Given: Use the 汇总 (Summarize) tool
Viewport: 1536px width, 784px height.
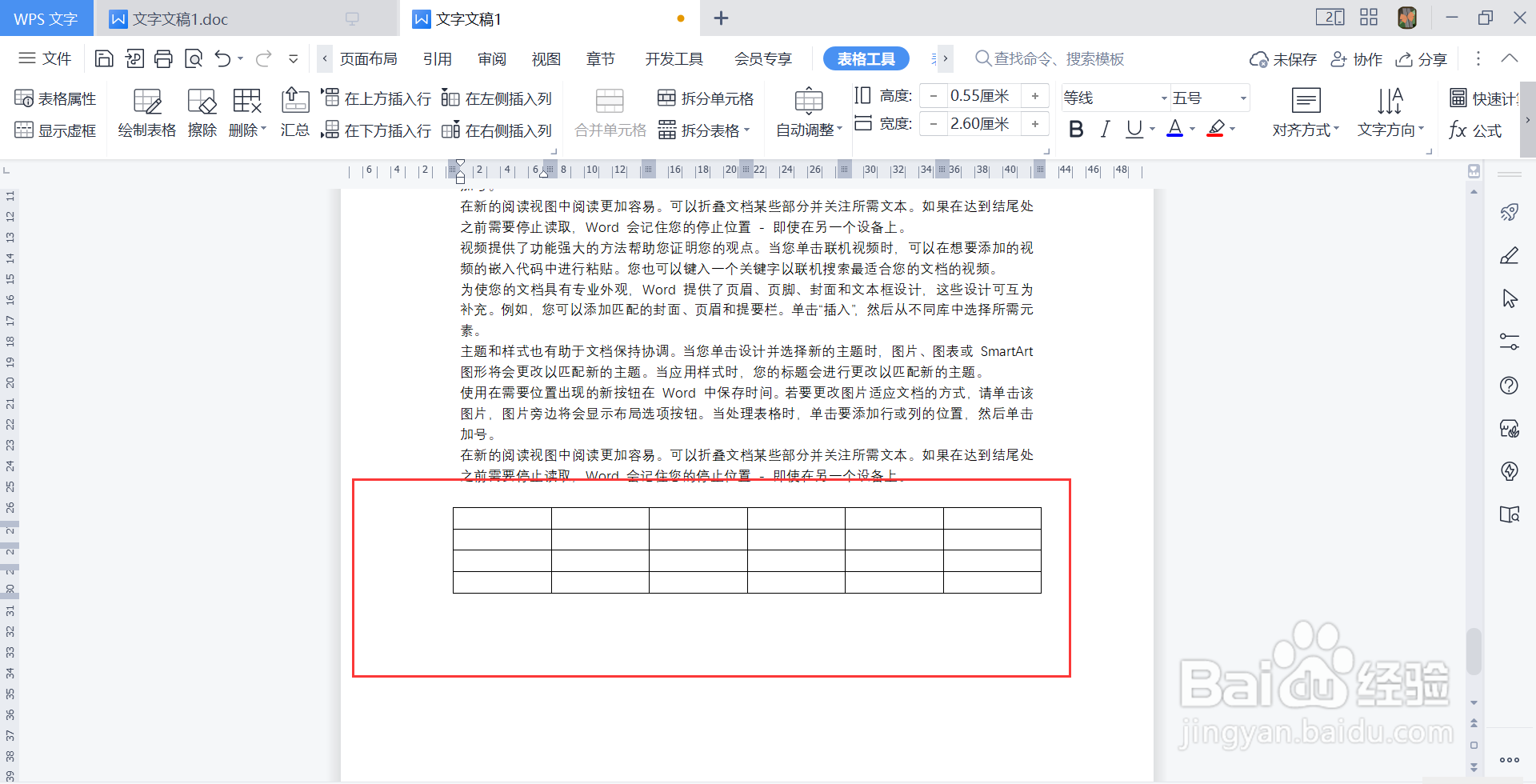Looking at the screenshot, I should pos(294,112).
